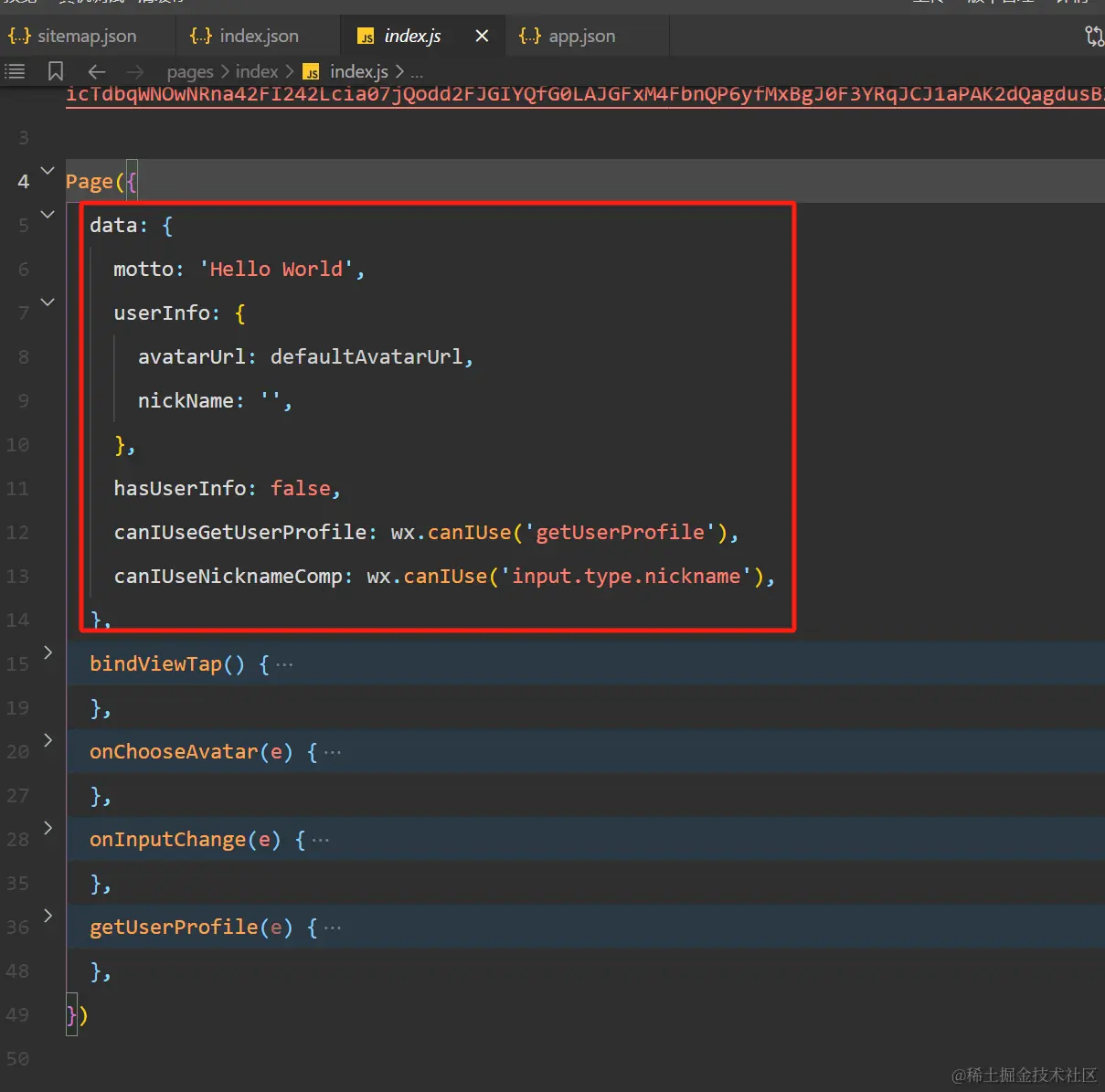The height and width of the screenshot is (1092, 1105).
Task: Click the 'onInputChange' method name
Action: (168, 839)
